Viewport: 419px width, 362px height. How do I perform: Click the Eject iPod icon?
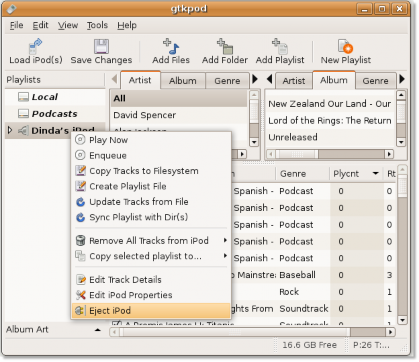(80, 310)
